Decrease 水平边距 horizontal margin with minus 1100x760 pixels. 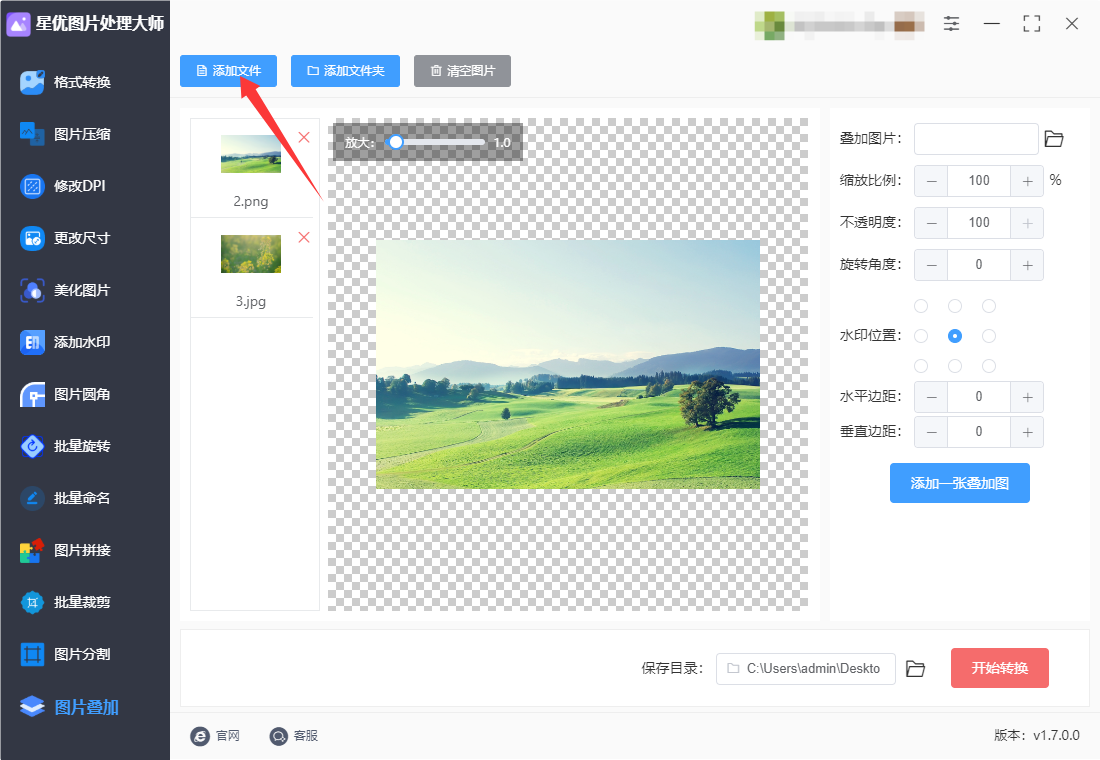[x=932, y=397]
